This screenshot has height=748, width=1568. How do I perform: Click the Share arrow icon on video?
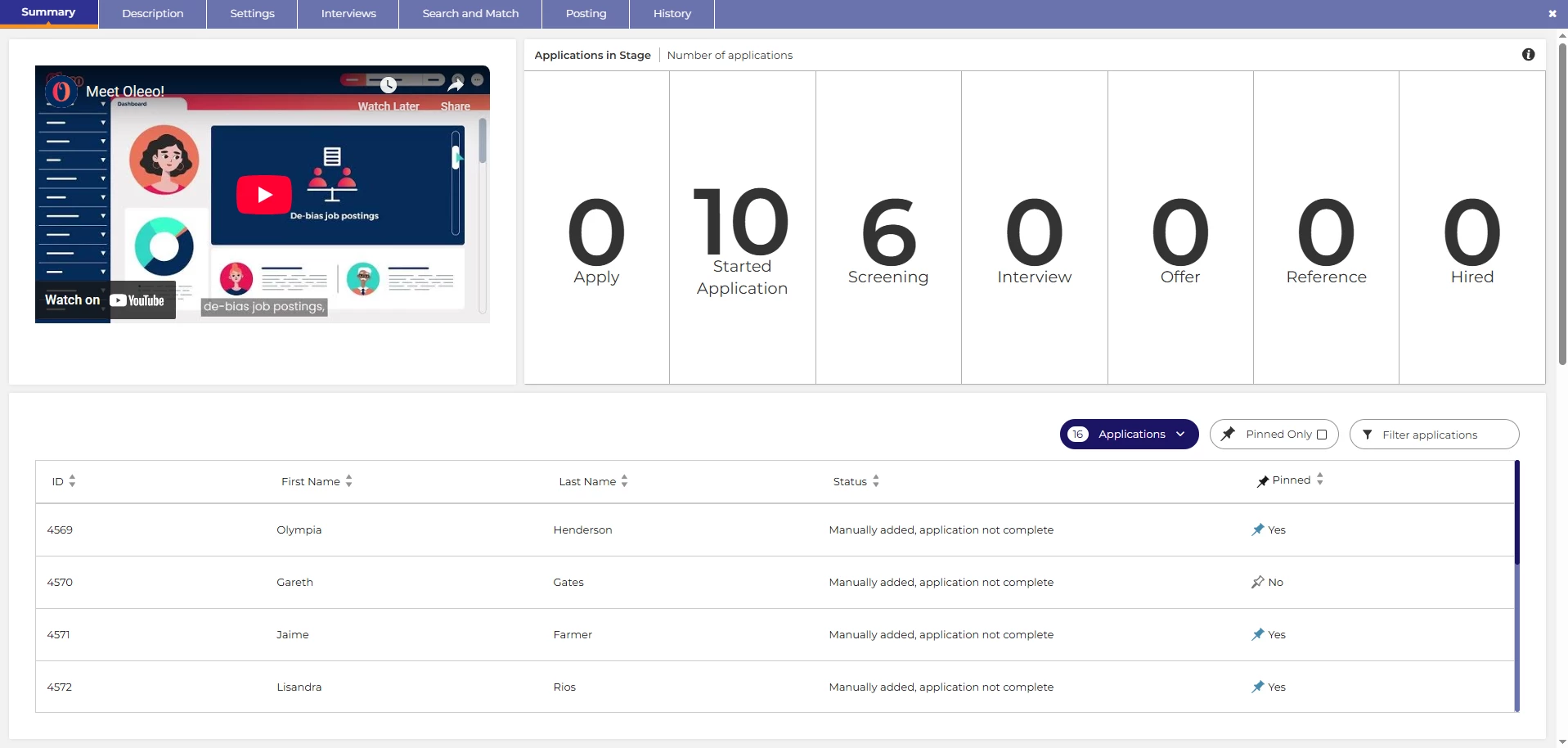[x=456, y=84]
